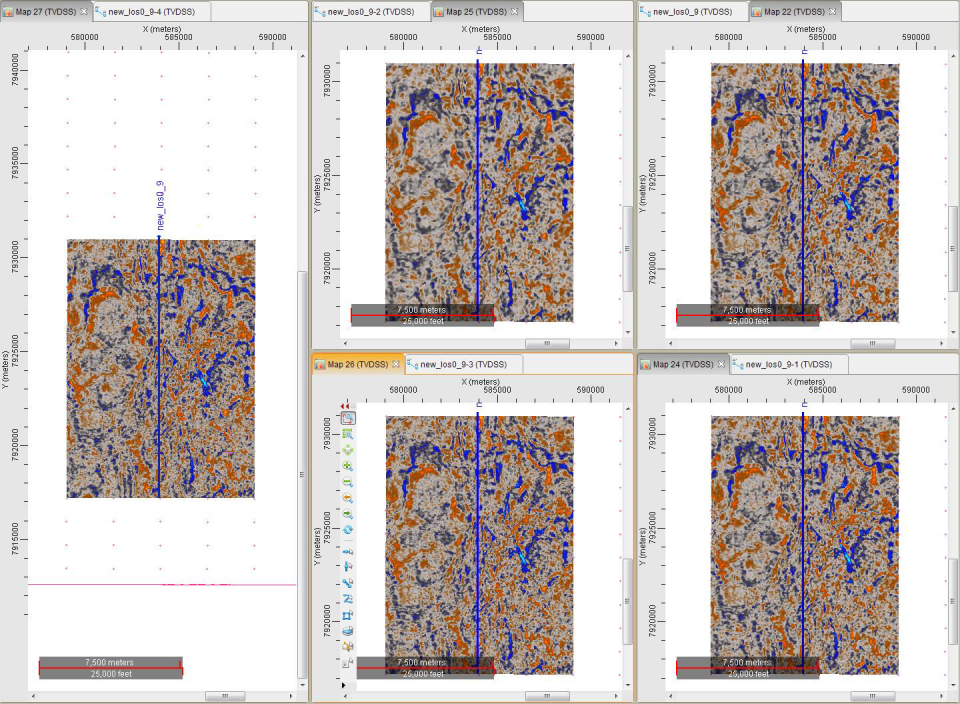Viewport: 960px width, 704px height.
Task: Open the new_los0_9-1 (TVDSS) tab
Action: click(789, 364)
